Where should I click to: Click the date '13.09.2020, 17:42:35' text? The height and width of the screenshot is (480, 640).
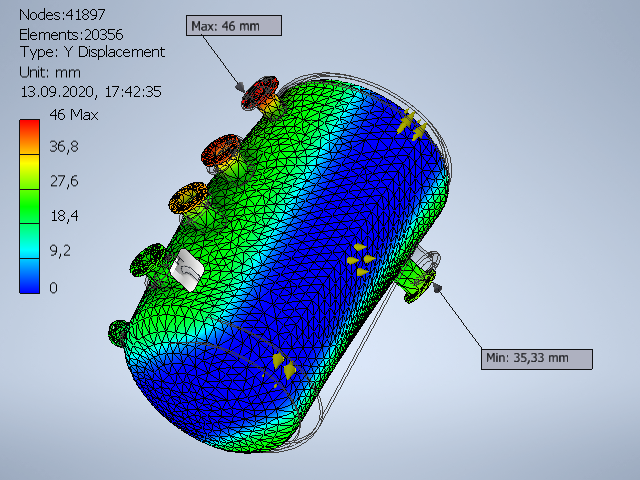[91, 92]
